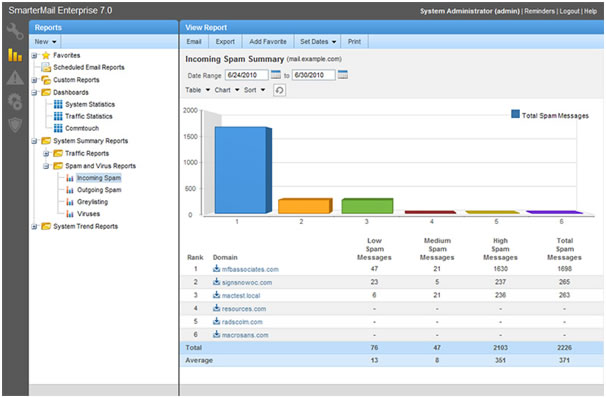Open the start date calendar picker
The image size is (606, 398).
click(276, 75)
